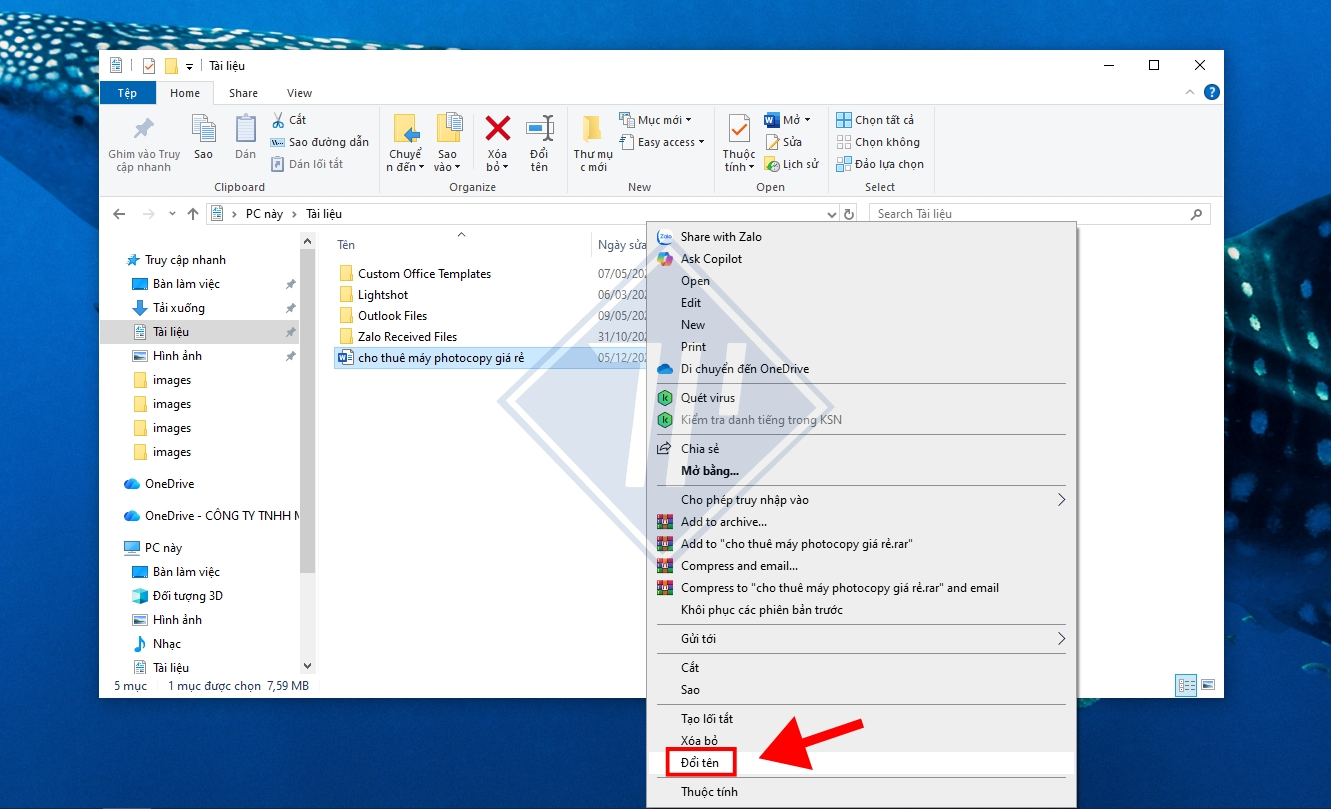Select Ask Copilot in the context menu
Image resolution: width=1331 pixels, height=809 pixels.
pyautogui.click(x=862, y=259)
